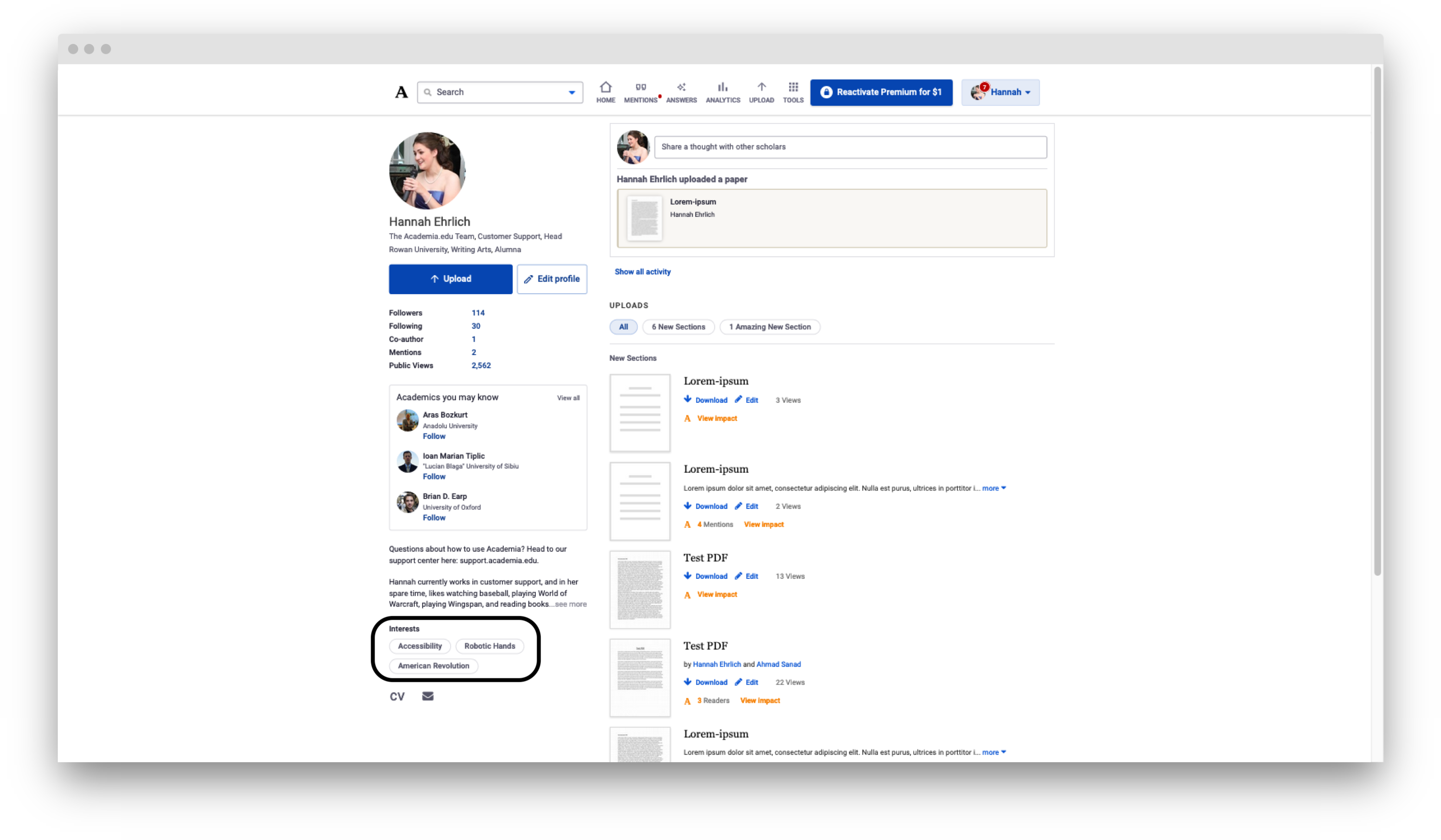This screenshot has height=840, width=1441.
Task: Open the Ahmad Sanad author link
Action: (x=778, y=664)
